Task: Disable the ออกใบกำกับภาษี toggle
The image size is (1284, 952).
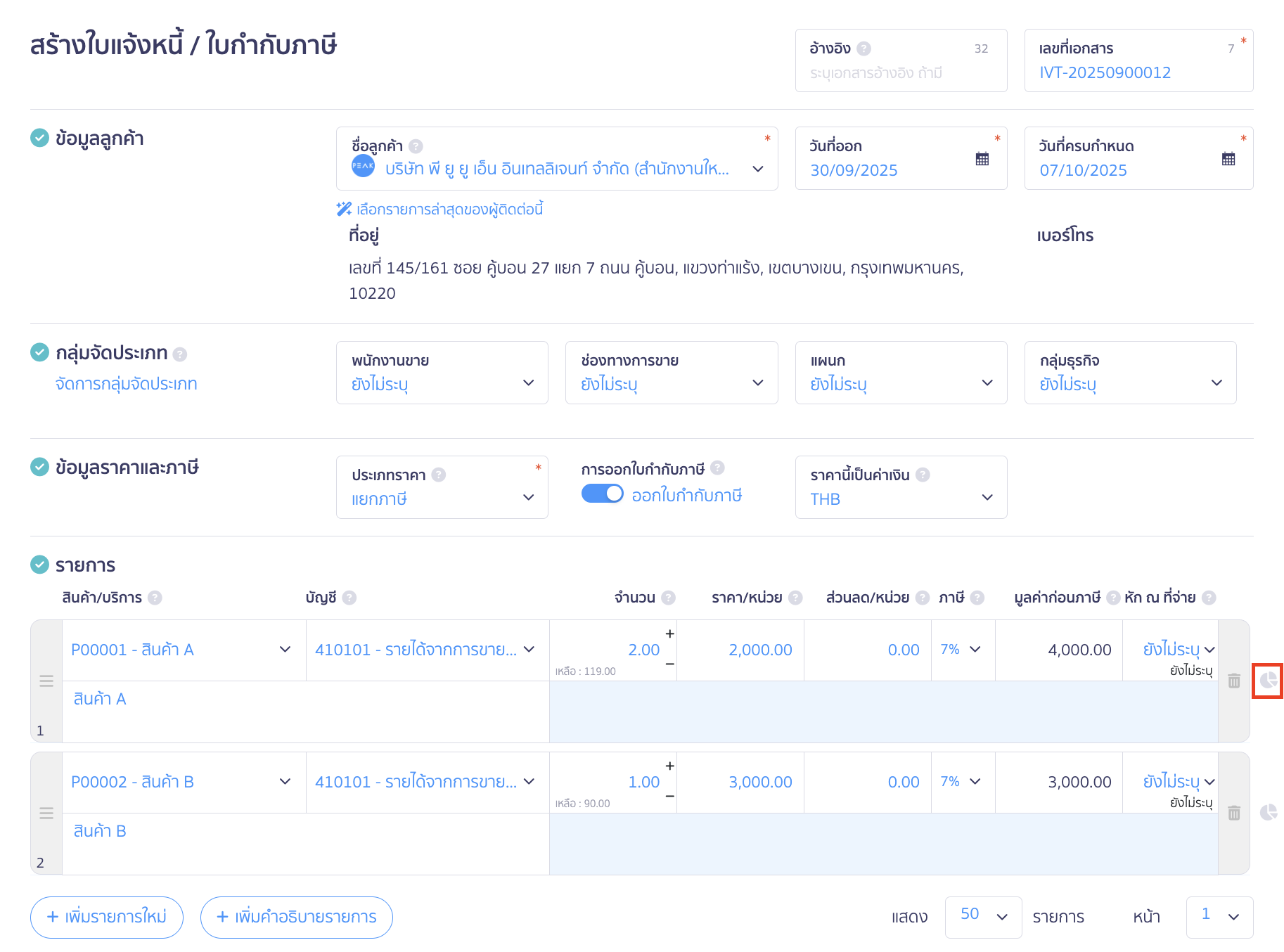Action: point(602,495)
